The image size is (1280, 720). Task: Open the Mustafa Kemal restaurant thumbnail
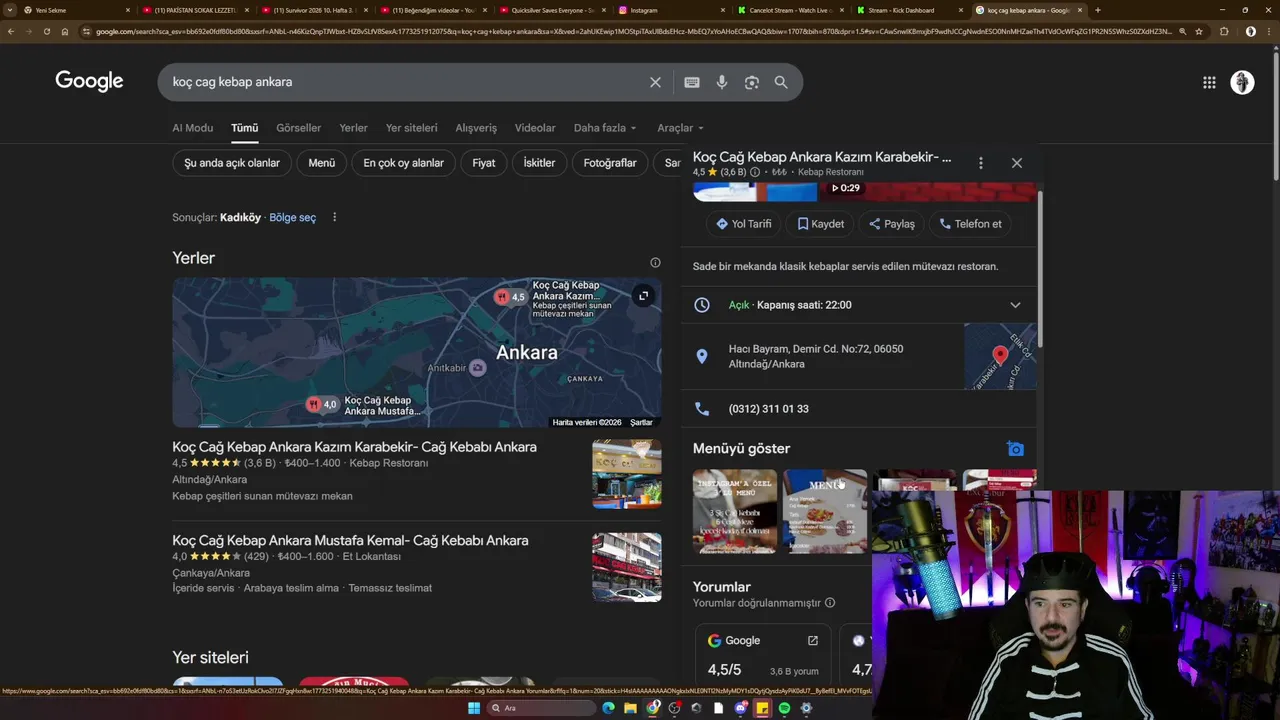point(626,567)
